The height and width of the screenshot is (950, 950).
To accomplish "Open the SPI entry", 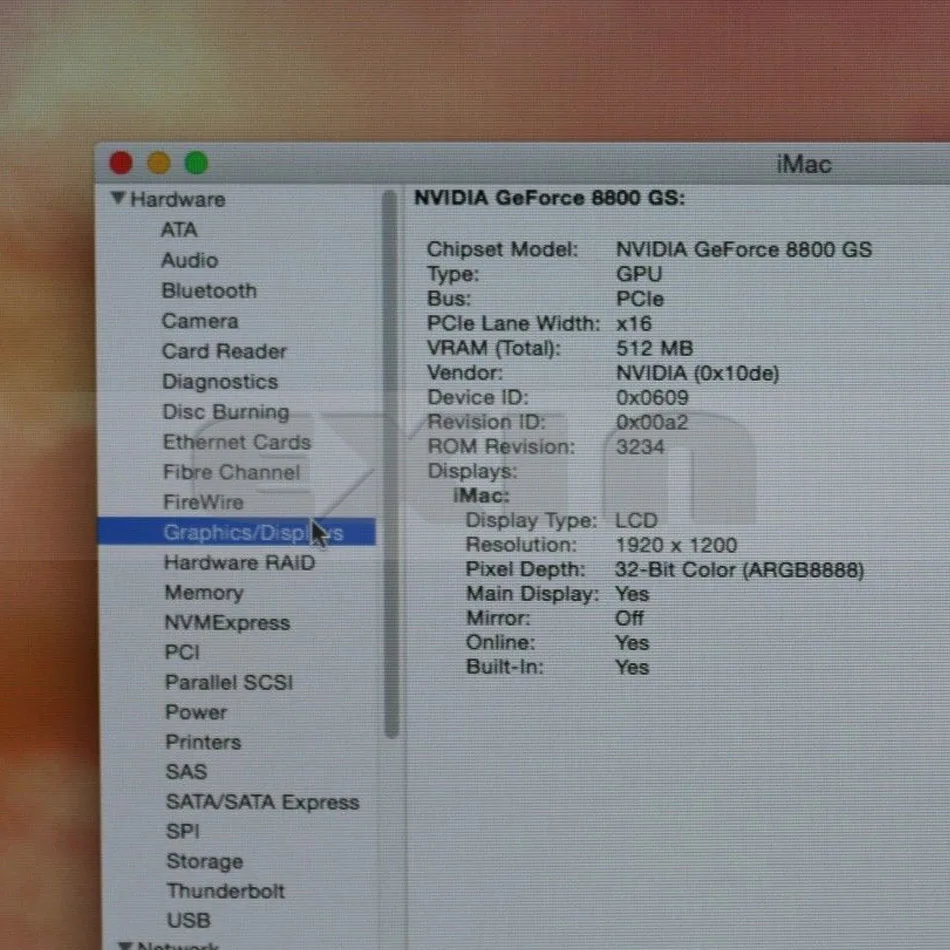I will tap(182, 831).
